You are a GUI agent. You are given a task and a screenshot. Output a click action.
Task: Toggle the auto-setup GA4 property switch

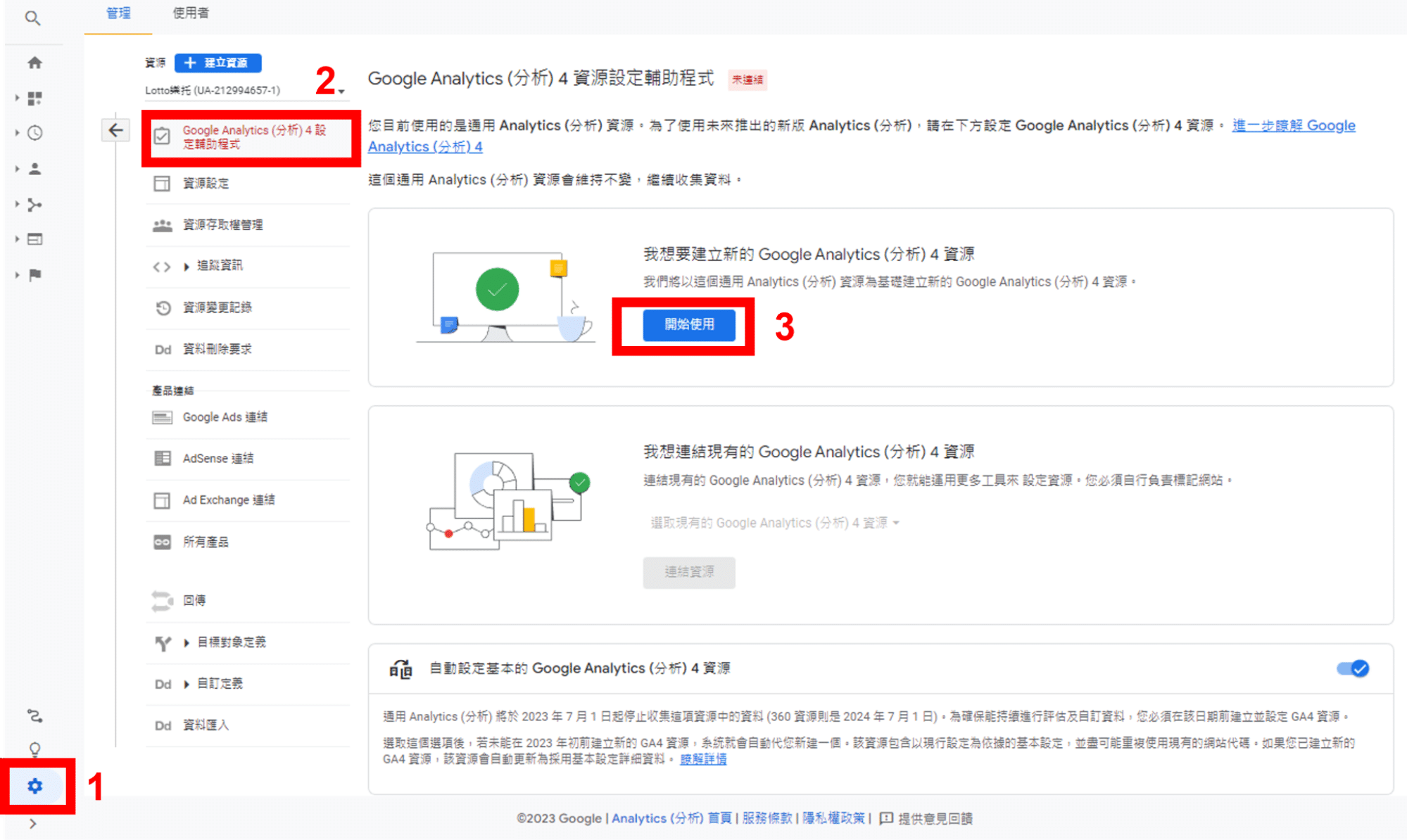tap(1353, 668)
